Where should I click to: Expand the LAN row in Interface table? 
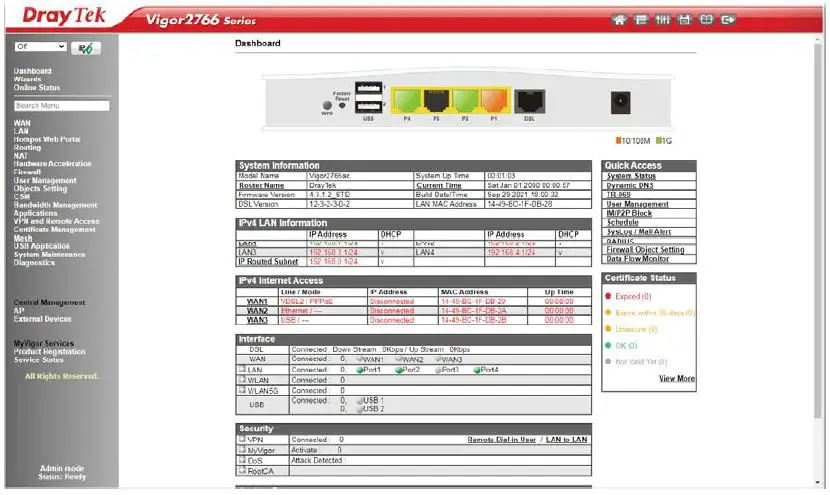(x=242, y=369)
